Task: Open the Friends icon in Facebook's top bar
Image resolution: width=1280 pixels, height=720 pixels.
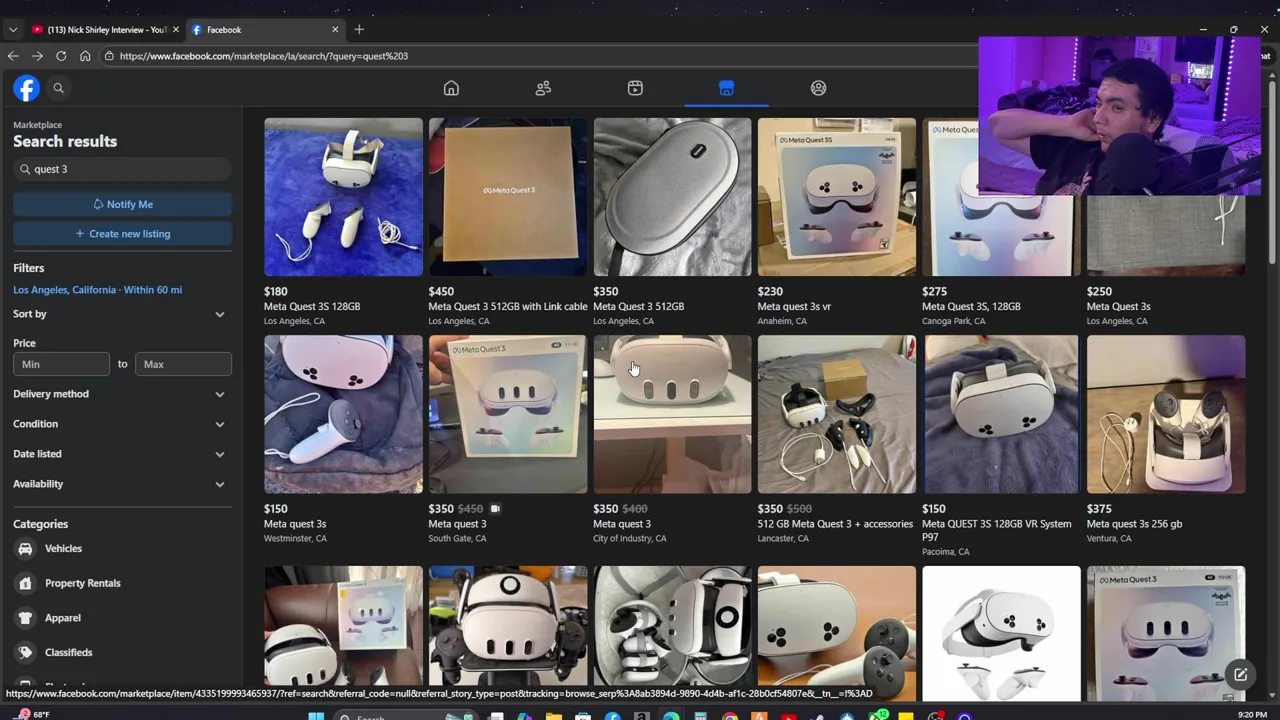Action: point(543,88)
